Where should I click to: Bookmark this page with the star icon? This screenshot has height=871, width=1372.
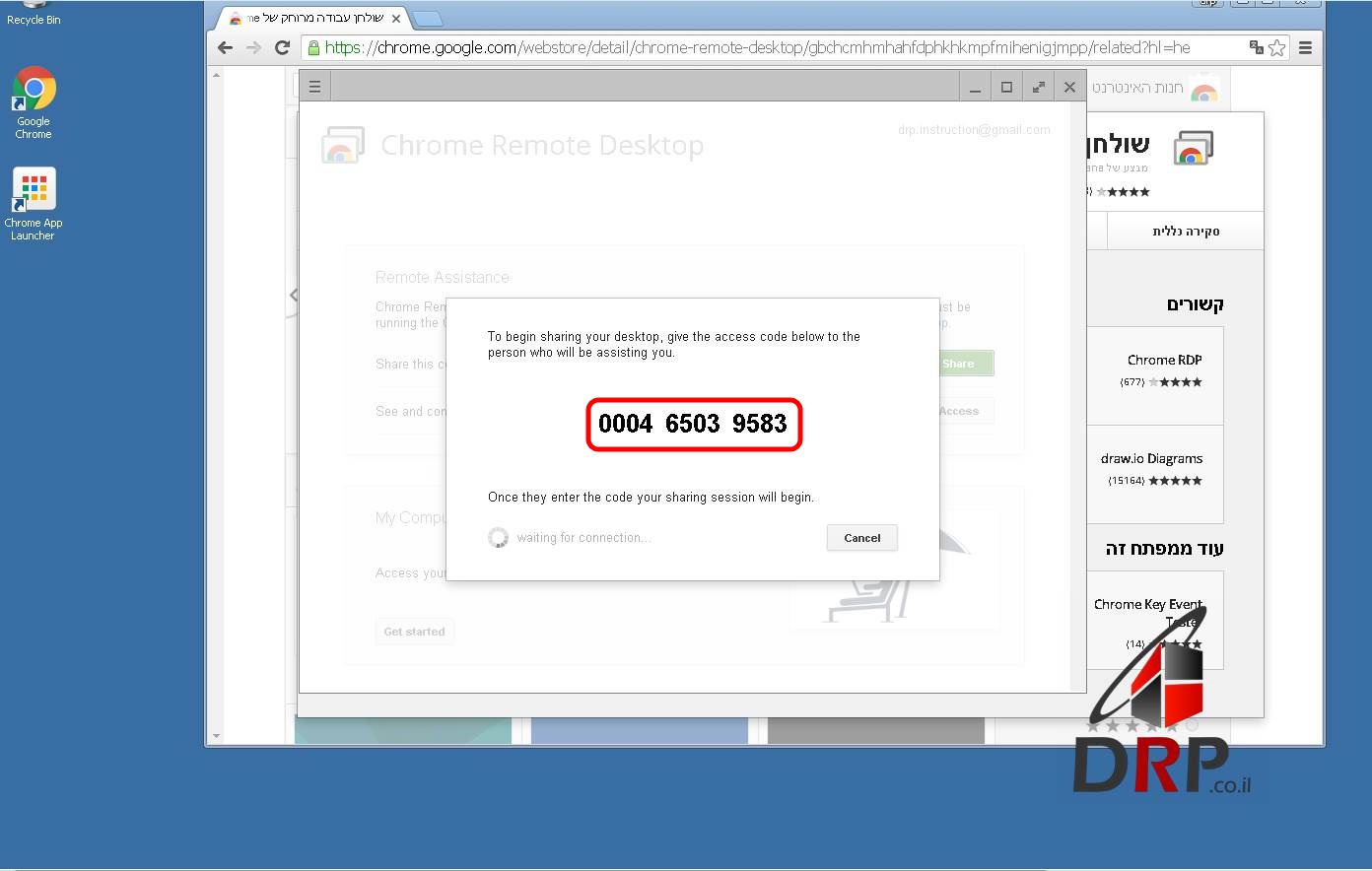pos(1277,47)
